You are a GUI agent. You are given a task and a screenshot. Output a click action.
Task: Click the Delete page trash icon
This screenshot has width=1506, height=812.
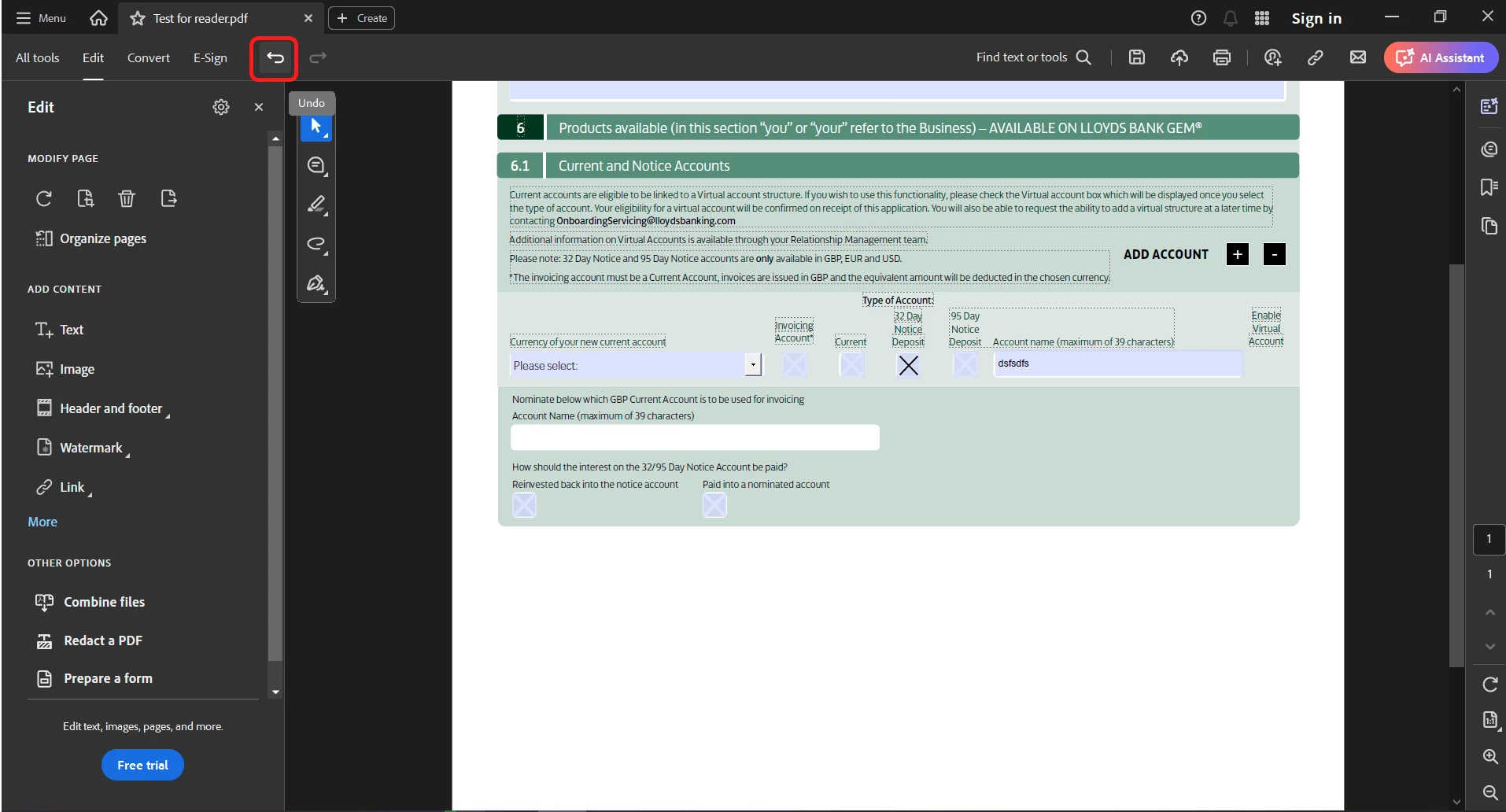click(x=127, y=198)
